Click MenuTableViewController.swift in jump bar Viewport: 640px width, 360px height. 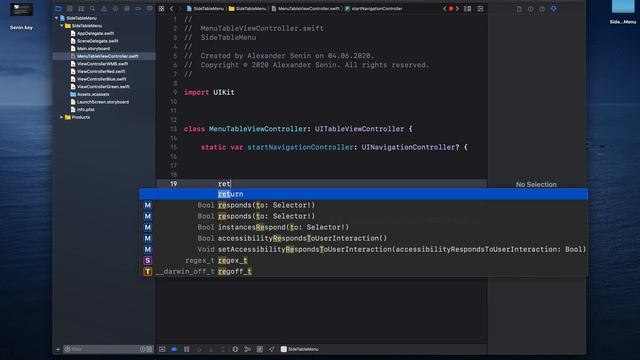[x=305, y=9]
